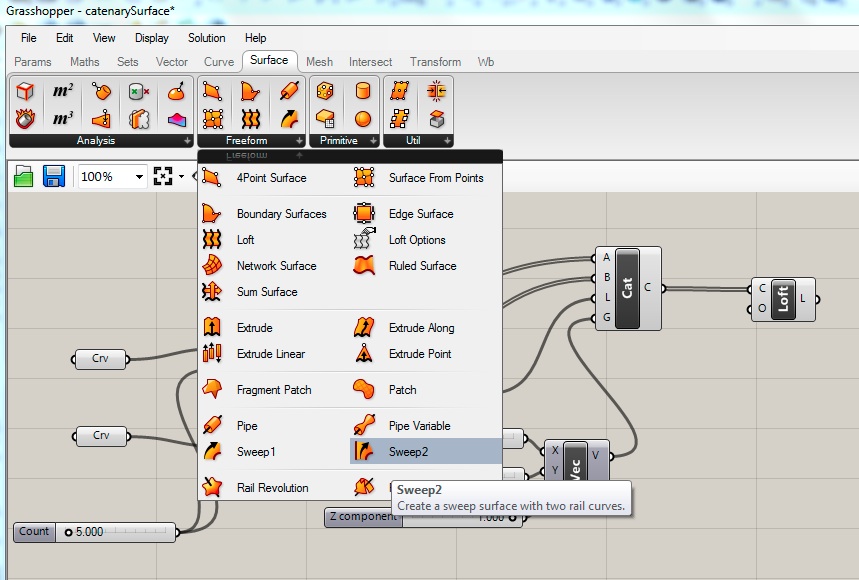
Task: Choose Fragment Patch from the dropdown list
Action: pyautogui.click(x=274, y=389)
